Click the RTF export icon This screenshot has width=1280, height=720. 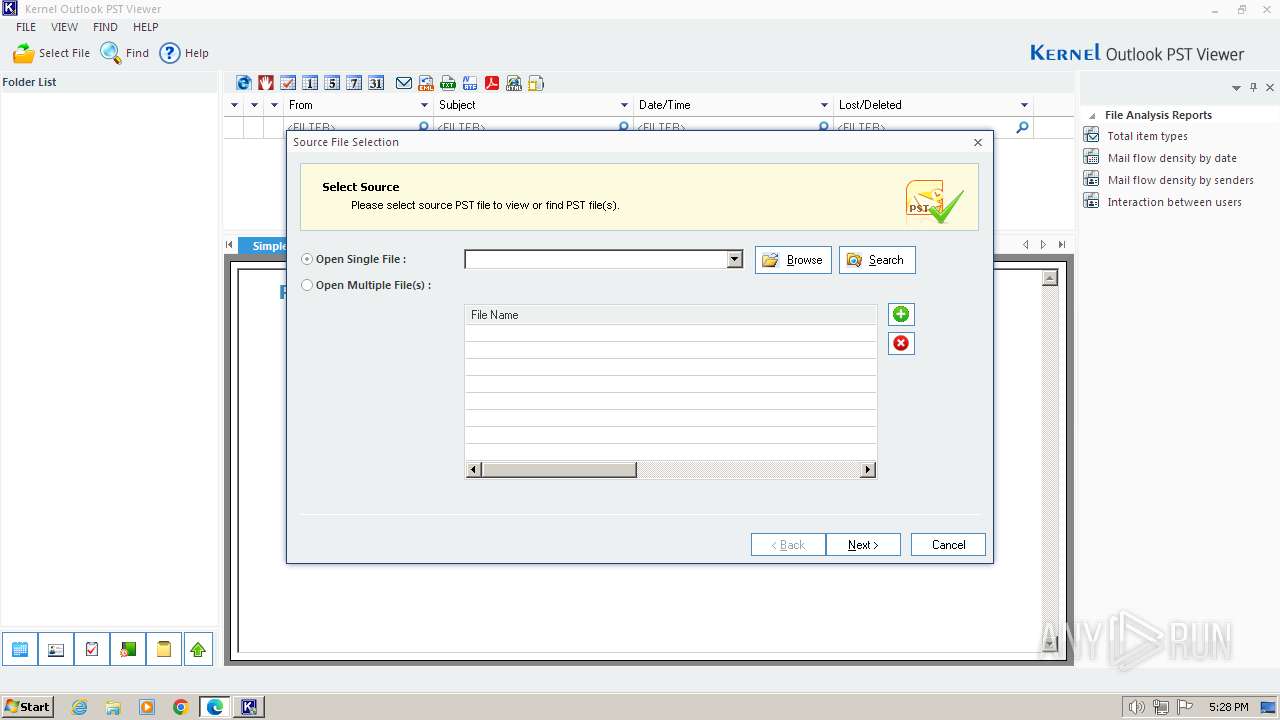tap(470, 83)
